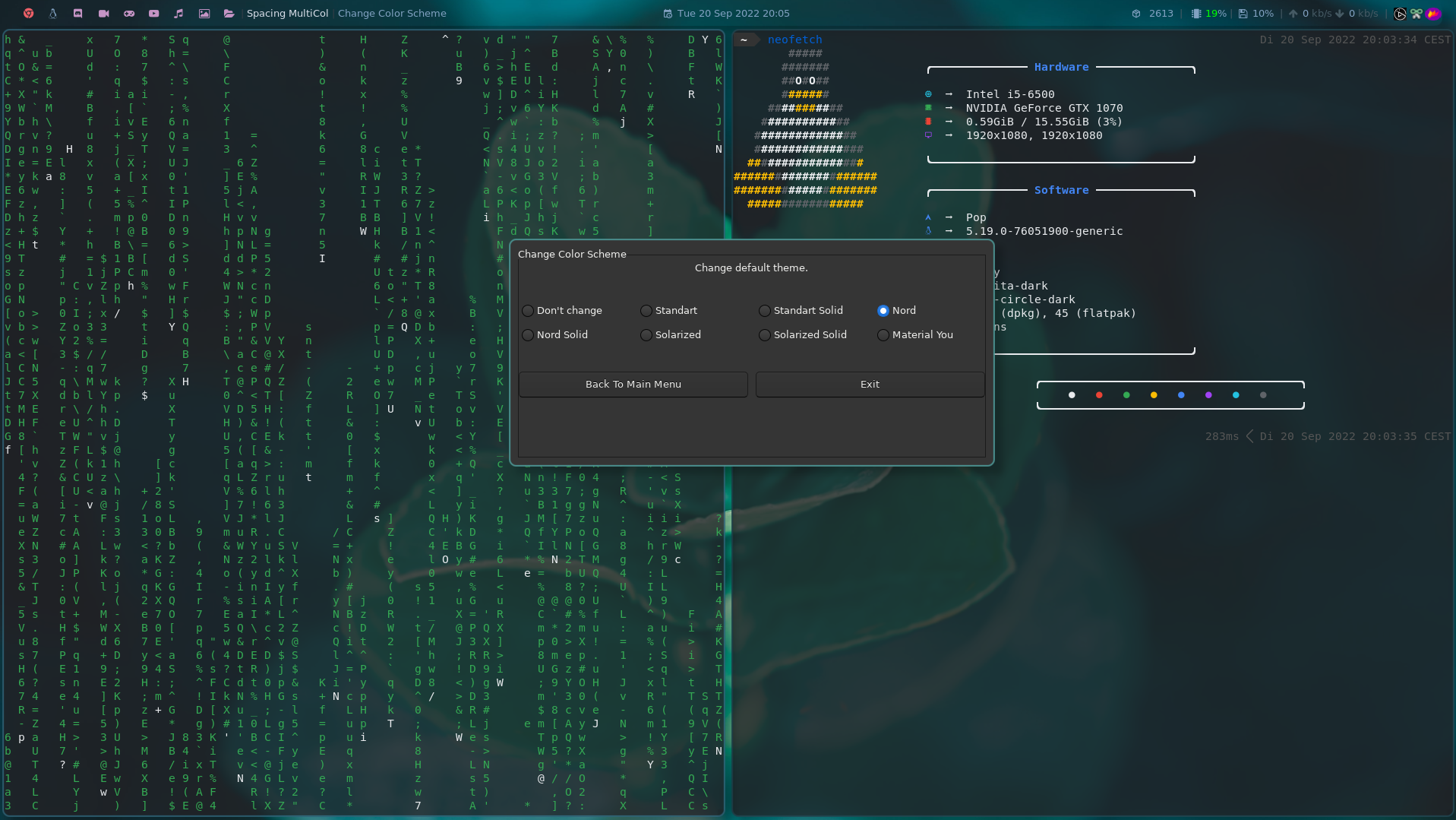Click the Linux penguin icon in the top bar
Viewport: 1456px width, 820px height.
pos(52,13)
